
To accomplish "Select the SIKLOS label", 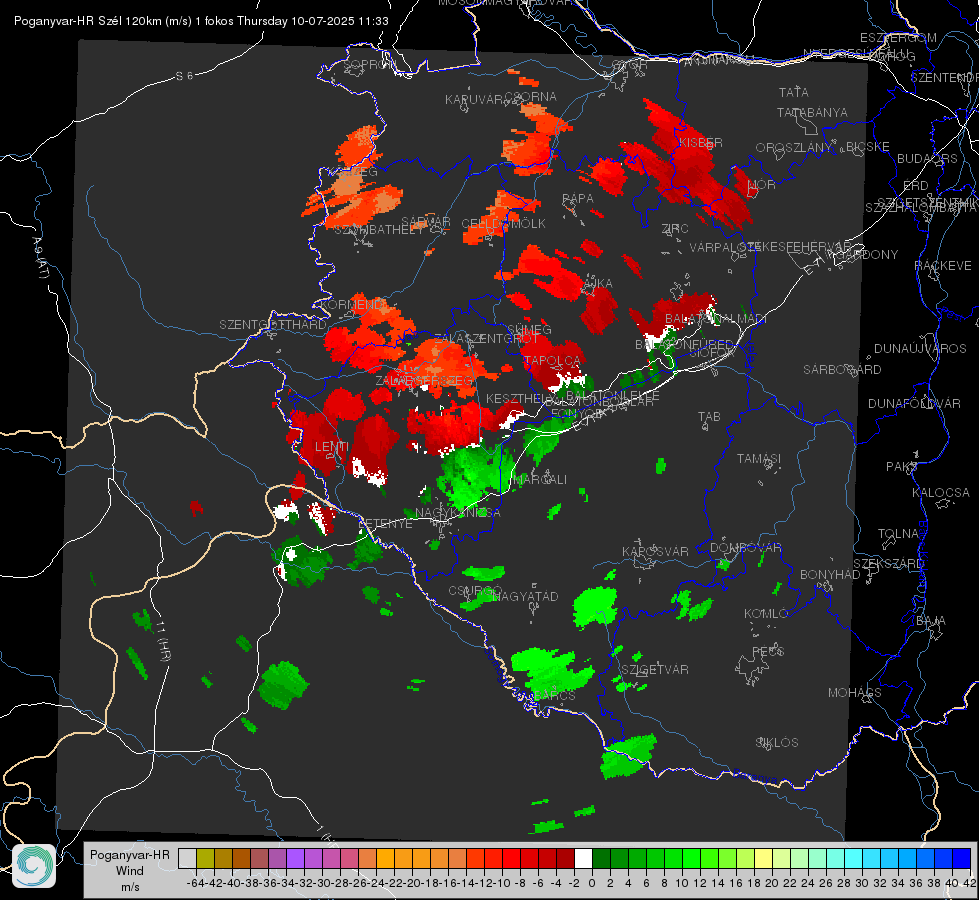I will [777, 743].
